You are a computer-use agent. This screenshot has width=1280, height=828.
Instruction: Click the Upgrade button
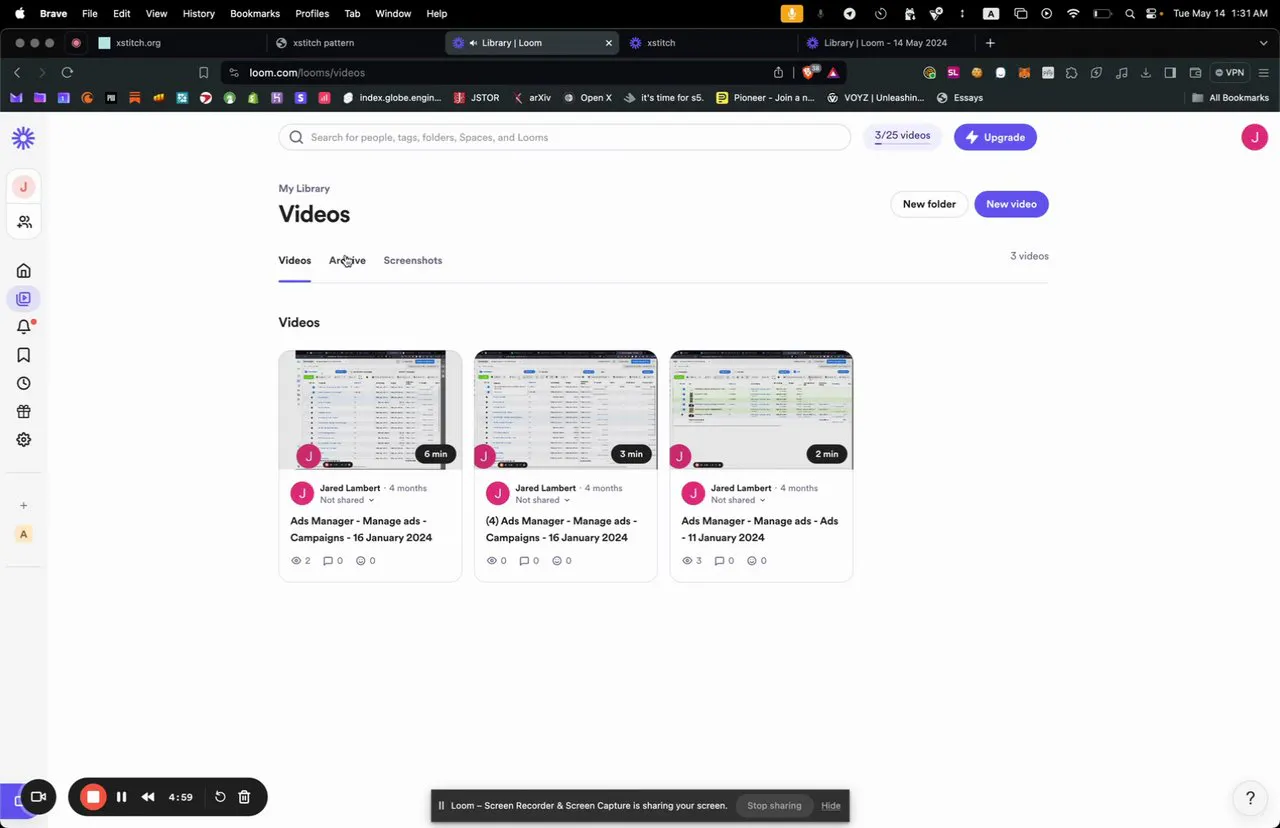click(x=995, y=137)
